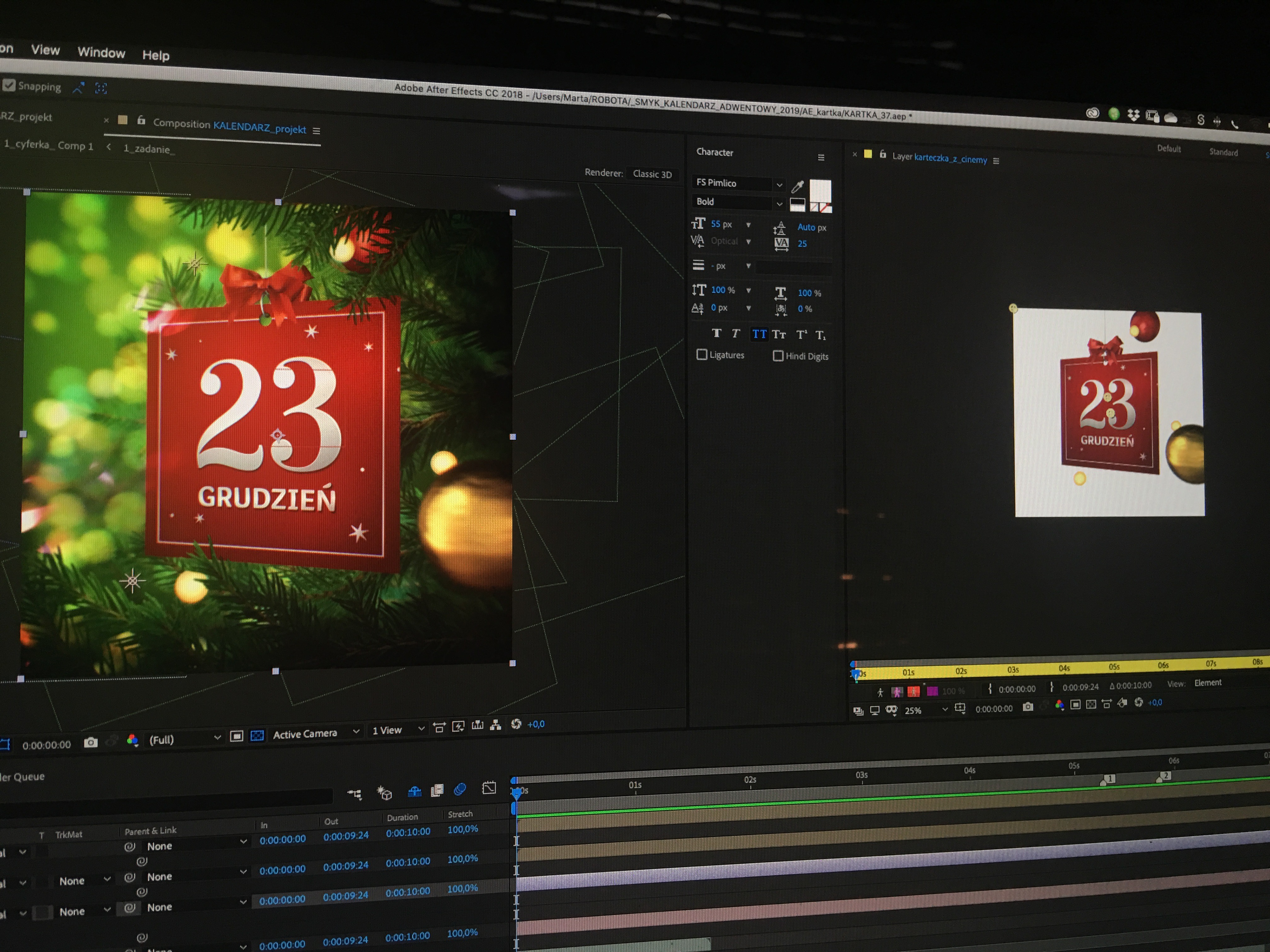
Task: Click the Reset Exposure icon in viewer
Action: tap(516, 724)
